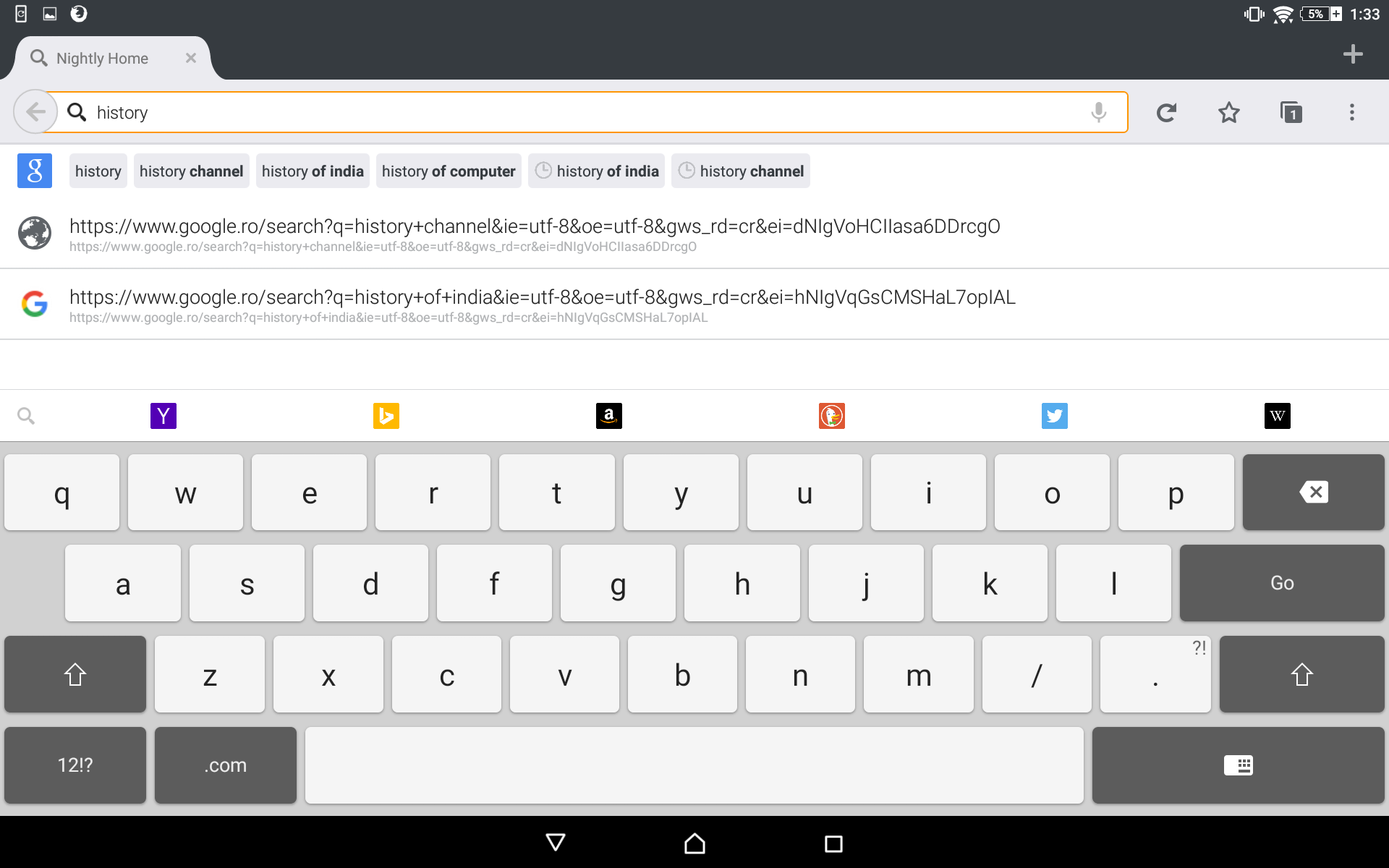Tap the backspace key
Image resolution: width=1389 pixels, height=868 pixels.
point(1313,493)
